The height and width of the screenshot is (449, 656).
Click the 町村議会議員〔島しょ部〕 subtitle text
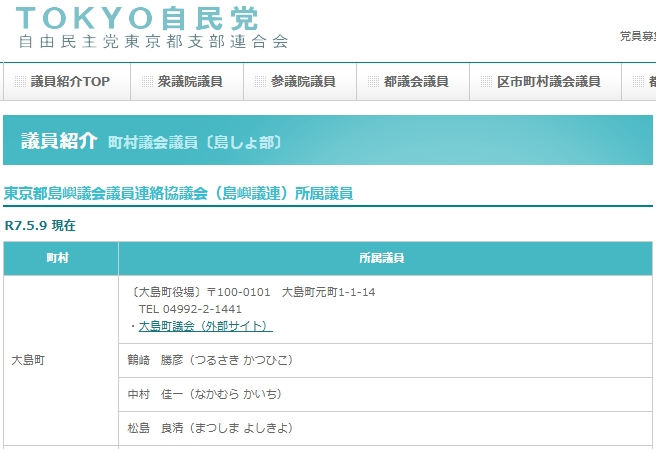(195, 142)
